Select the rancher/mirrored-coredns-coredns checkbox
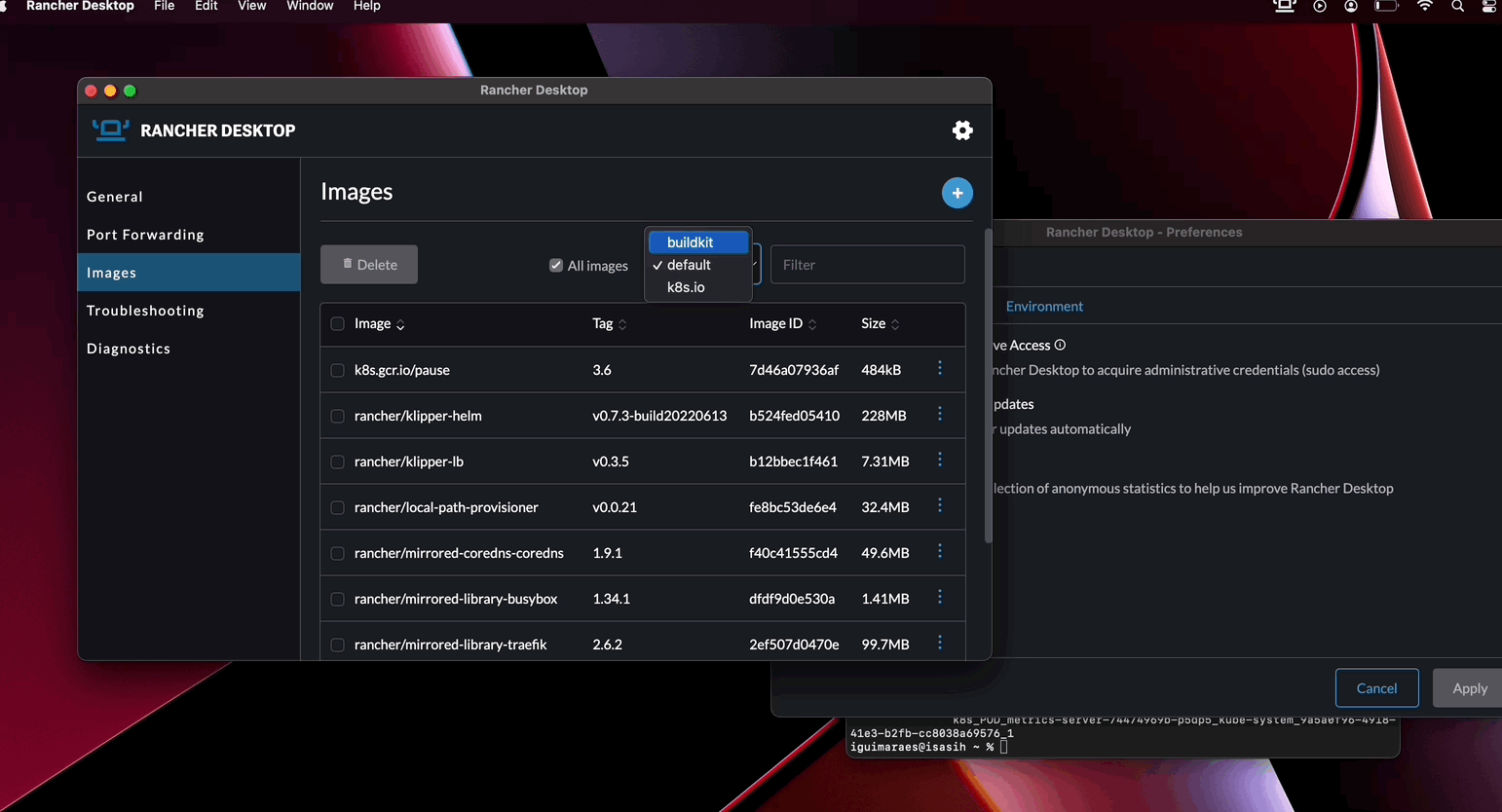This screenshot has width=1502, height=812. (x=337, y=552)
